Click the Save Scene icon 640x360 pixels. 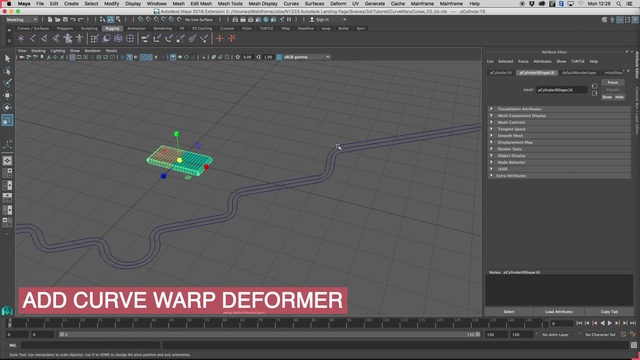click(65, 20)
